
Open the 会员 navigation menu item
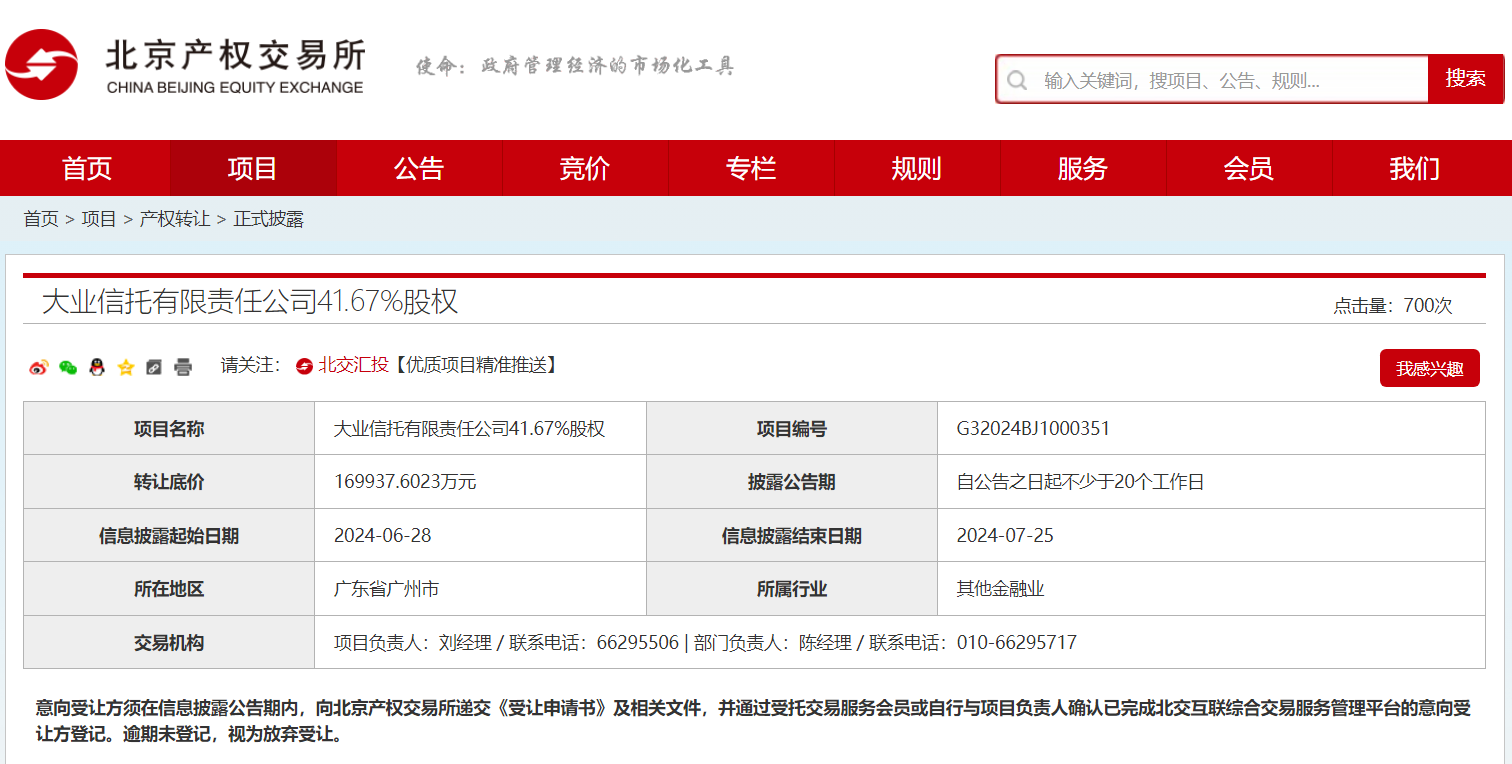1249,168
